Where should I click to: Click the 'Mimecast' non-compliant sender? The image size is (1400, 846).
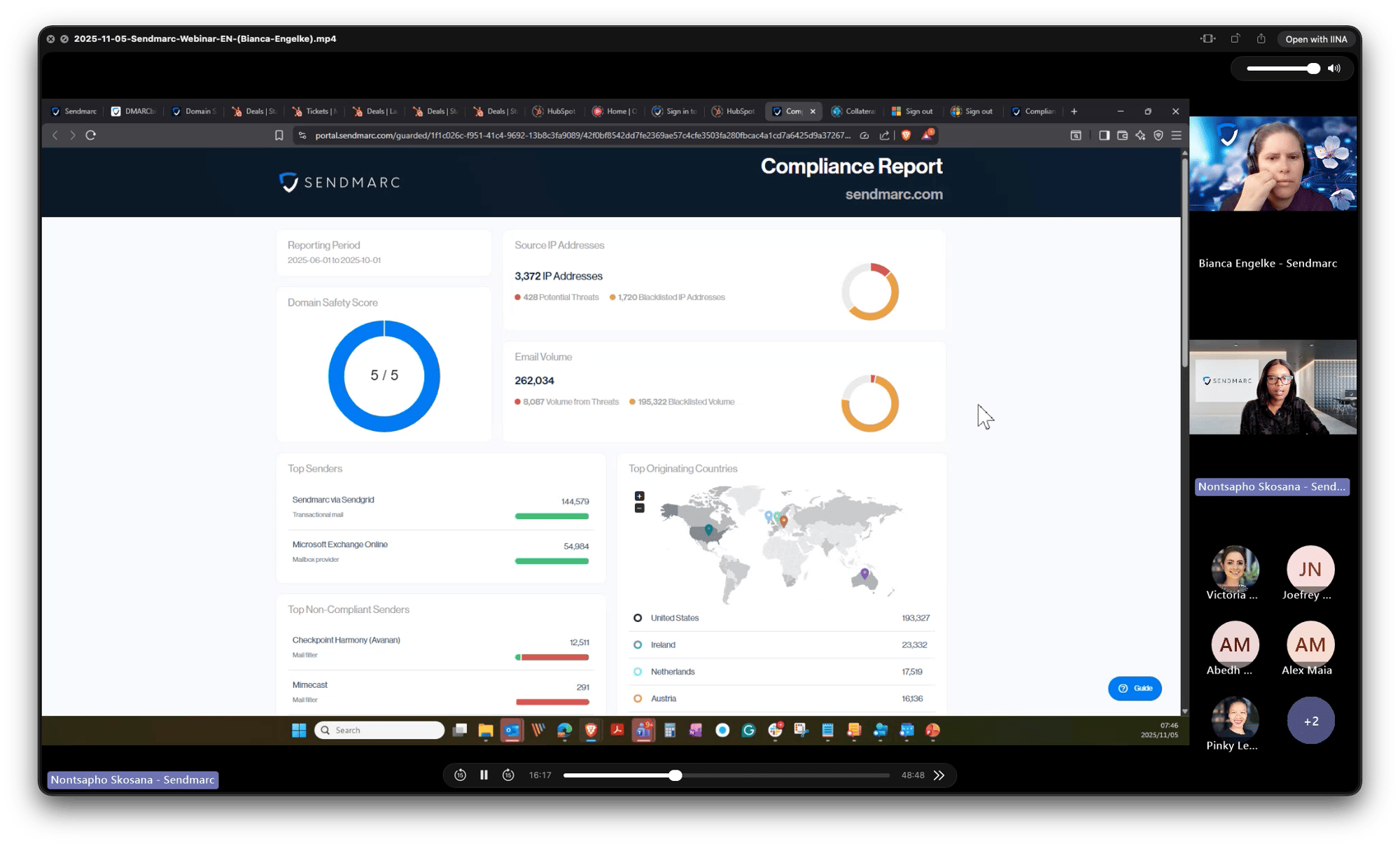pyautogui.click(x=440, y=692)
